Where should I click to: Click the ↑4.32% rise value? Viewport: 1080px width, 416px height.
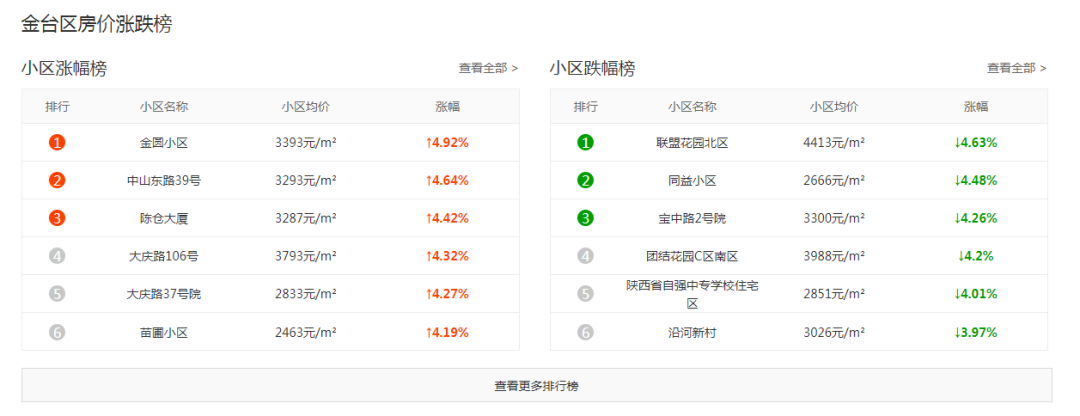447,256
